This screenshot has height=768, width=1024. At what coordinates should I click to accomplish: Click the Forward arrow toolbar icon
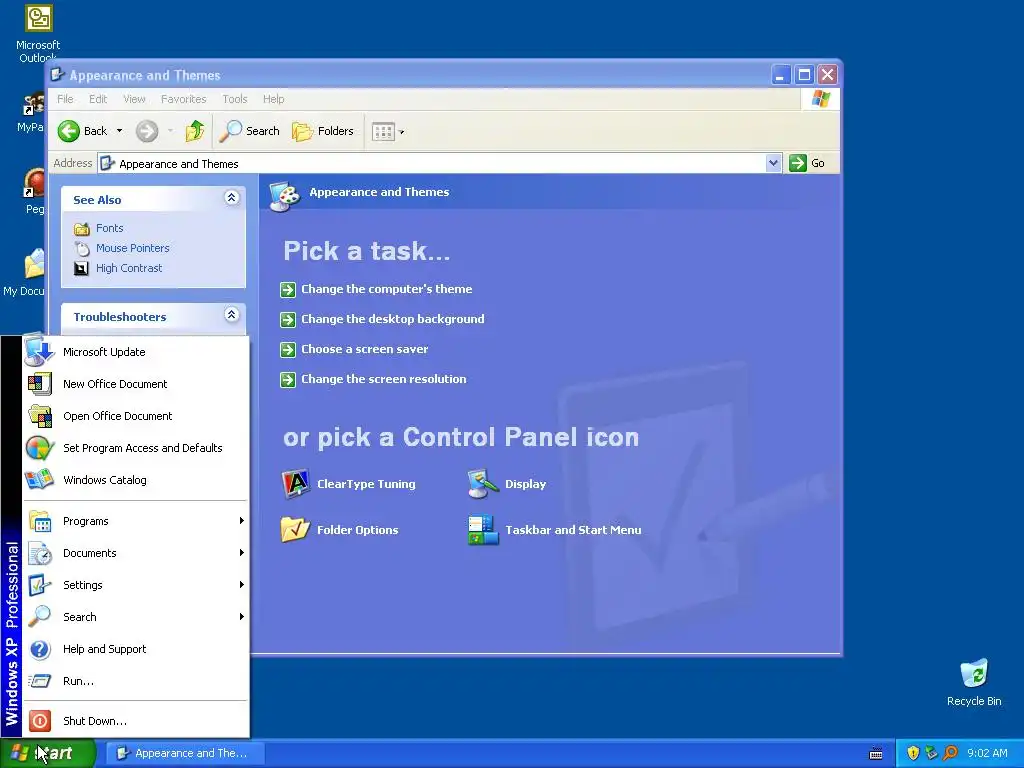pyautogui.click(x=147, y=131)
